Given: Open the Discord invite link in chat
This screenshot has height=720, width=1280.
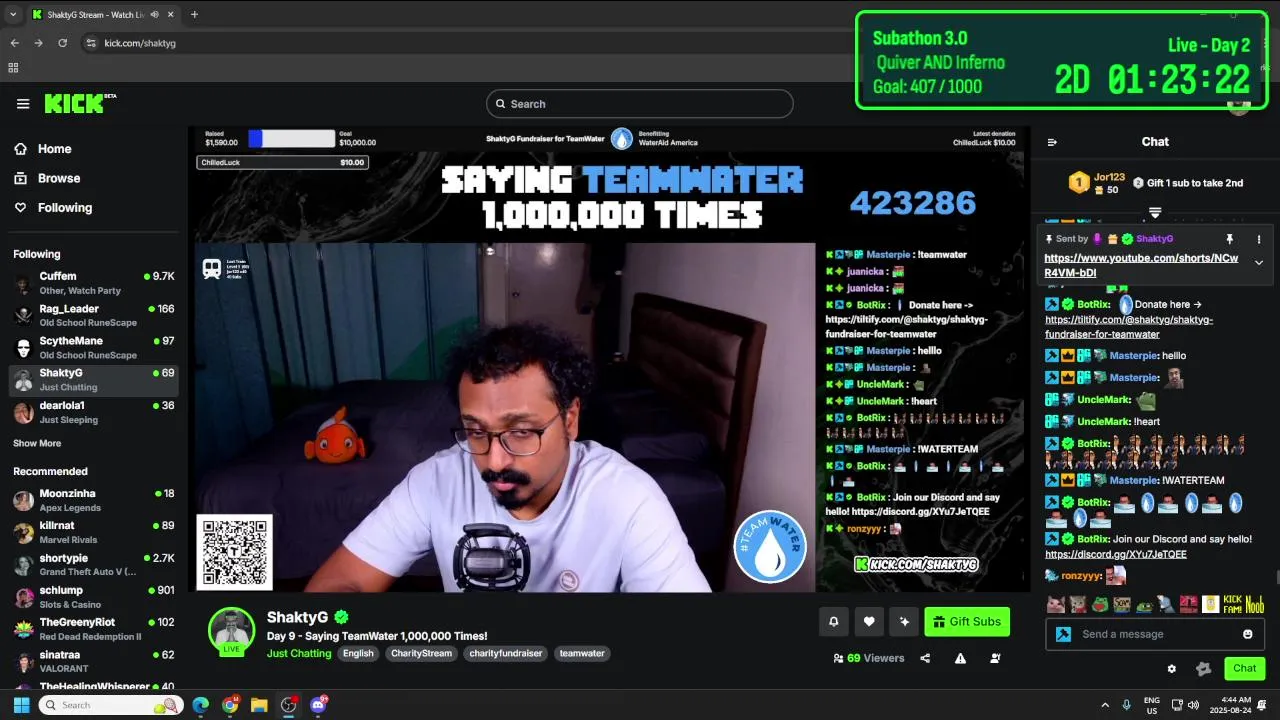Looking at the screenshot, I should [1116, 554].
